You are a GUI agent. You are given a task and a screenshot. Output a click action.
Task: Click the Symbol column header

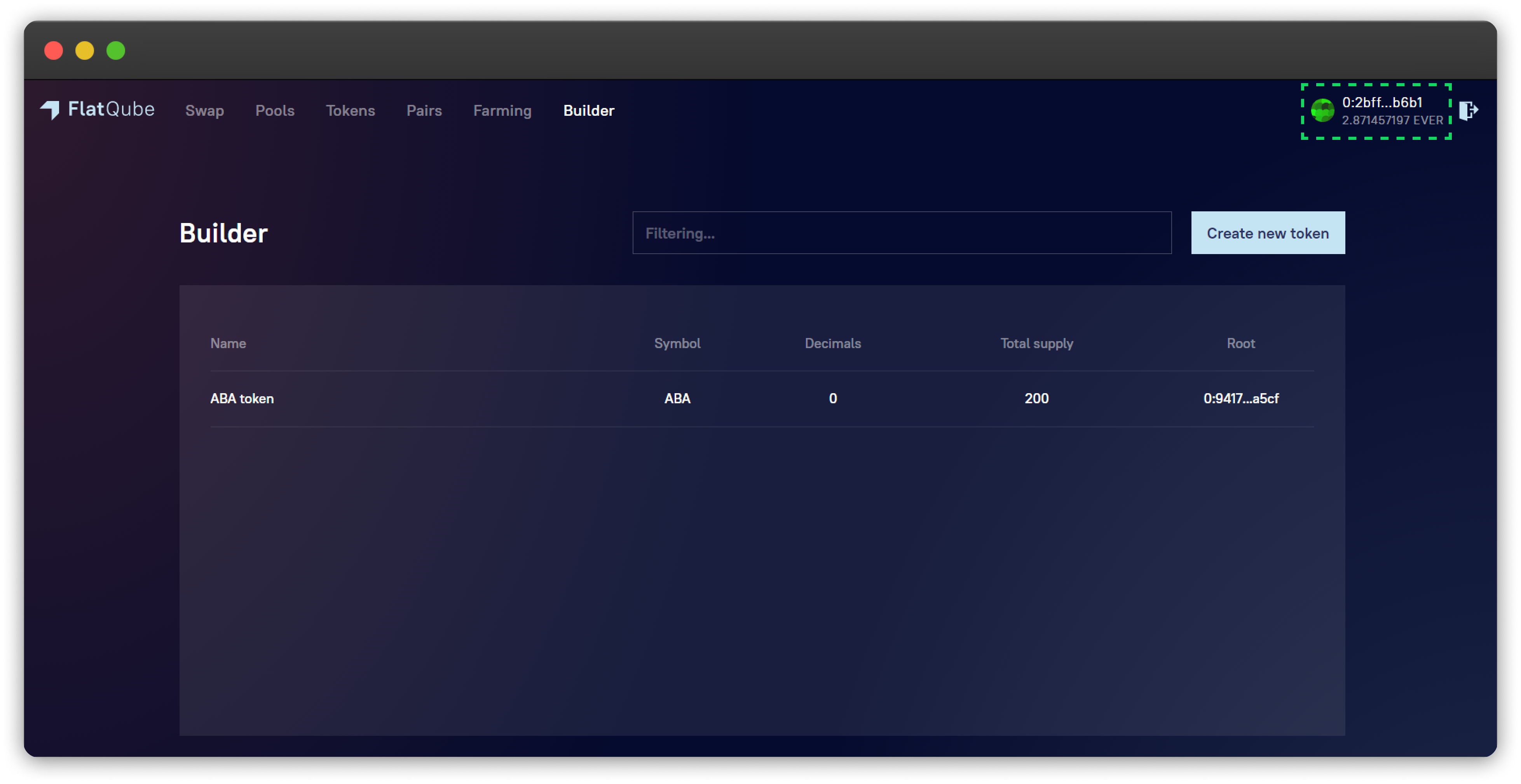677,343
